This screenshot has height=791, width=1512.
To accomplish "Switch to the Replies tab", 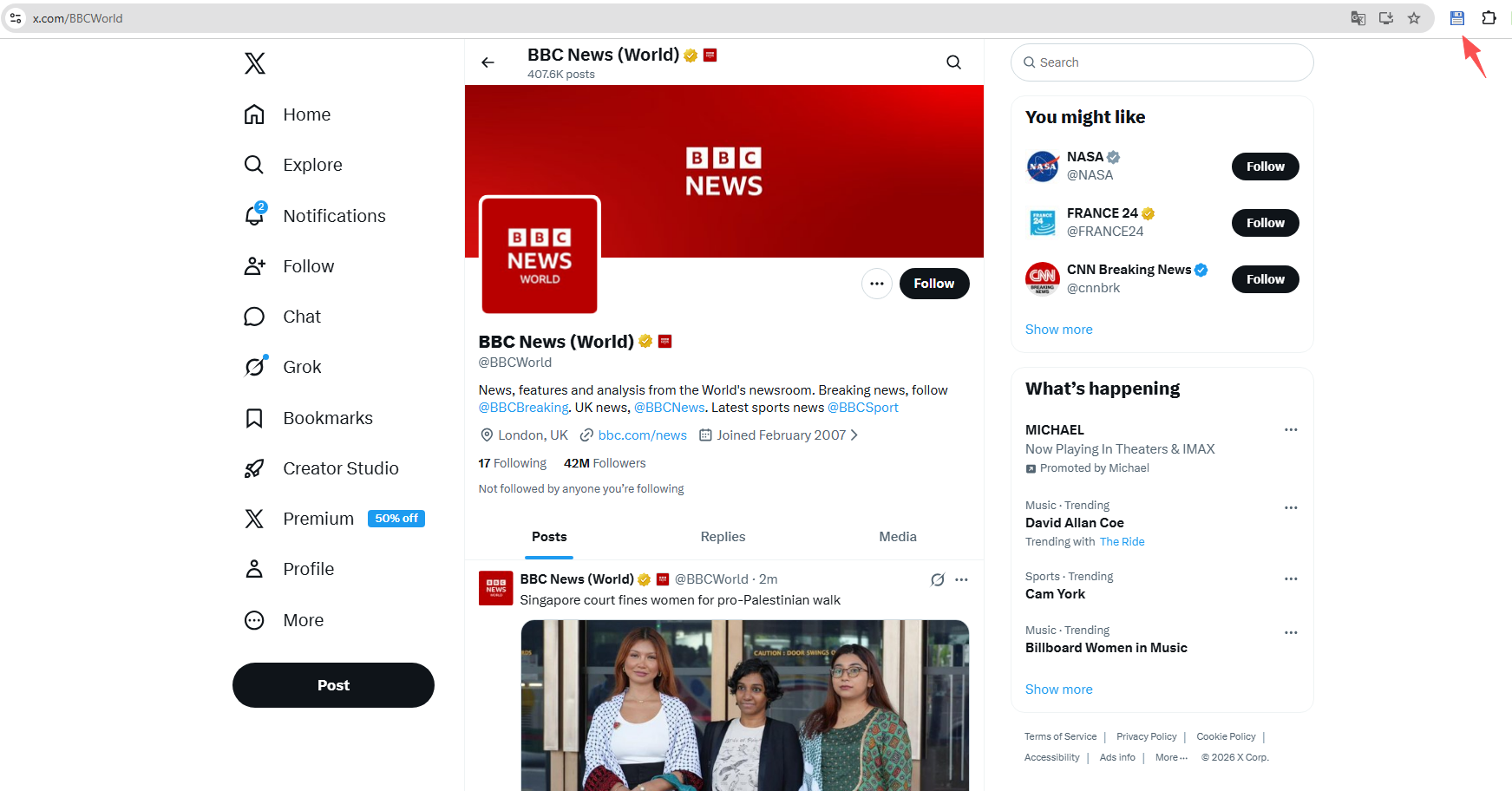I will click(723, 537).
